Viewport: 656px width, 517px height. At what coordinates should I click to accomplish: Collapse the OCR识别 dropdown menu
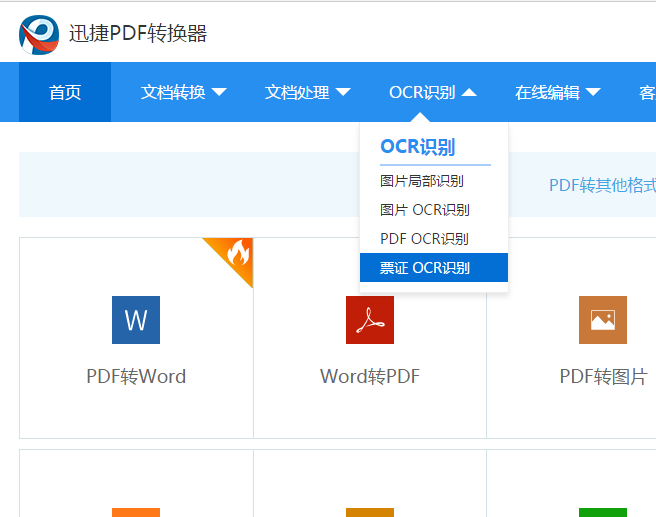click(x=433, y=92)
